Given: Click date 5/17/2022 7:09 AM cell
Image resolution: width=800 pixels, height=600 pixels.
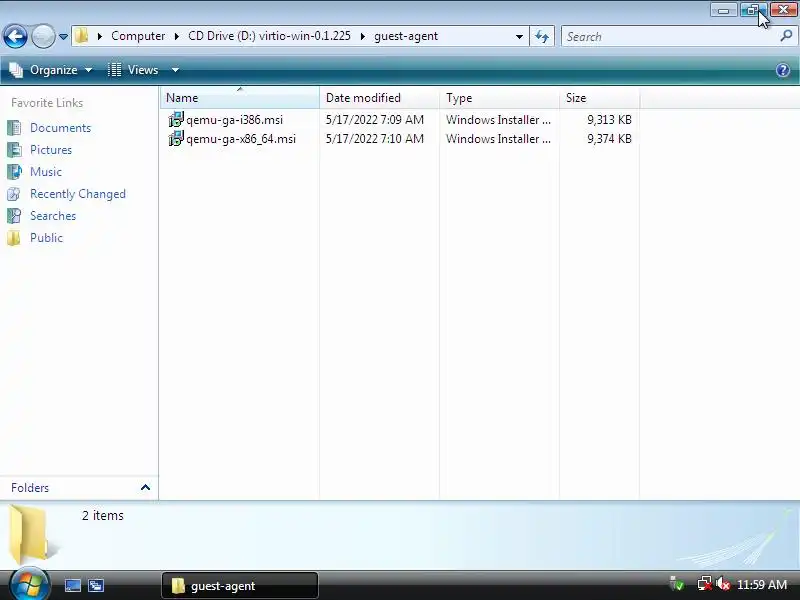Looking at the screenshot, I should click(x=374, y=120).
